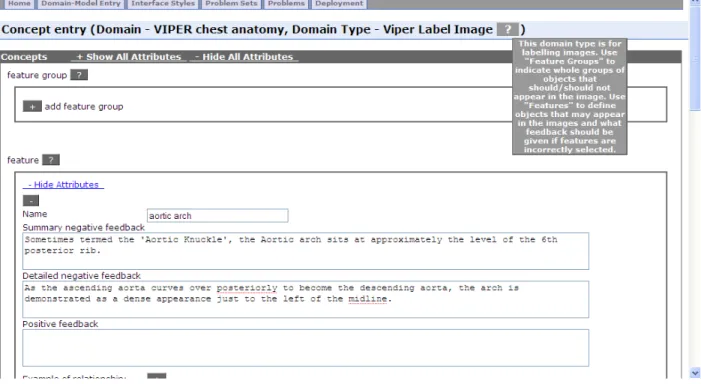Open the Interface Styles tab
701x384 pixels.
tap(163, 4)
